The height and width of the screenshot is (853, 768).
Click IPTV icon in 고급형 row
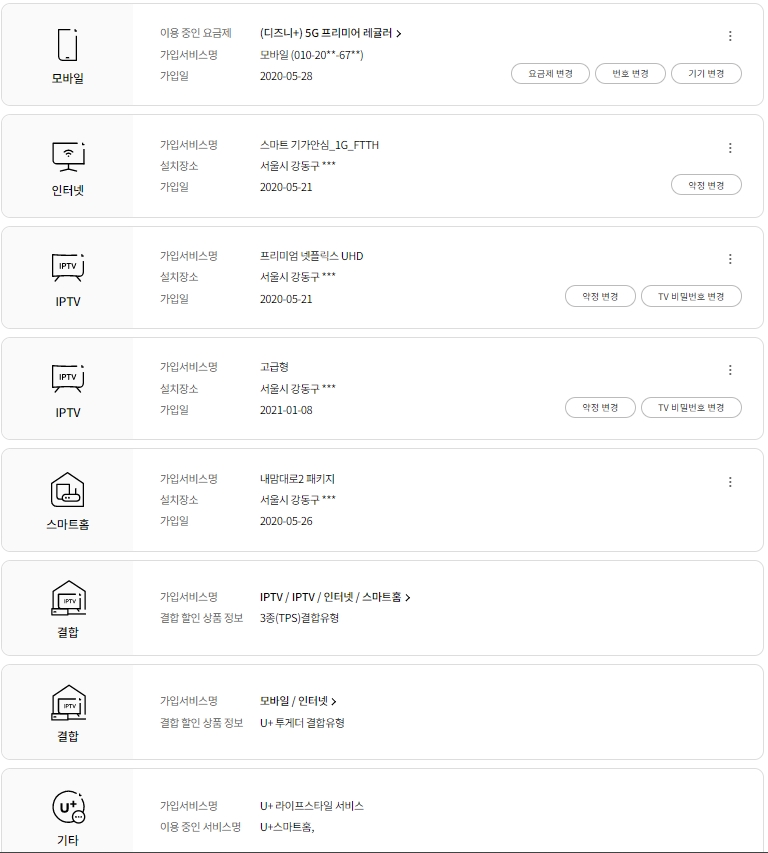pyautogui.click(x=67, y=378)
